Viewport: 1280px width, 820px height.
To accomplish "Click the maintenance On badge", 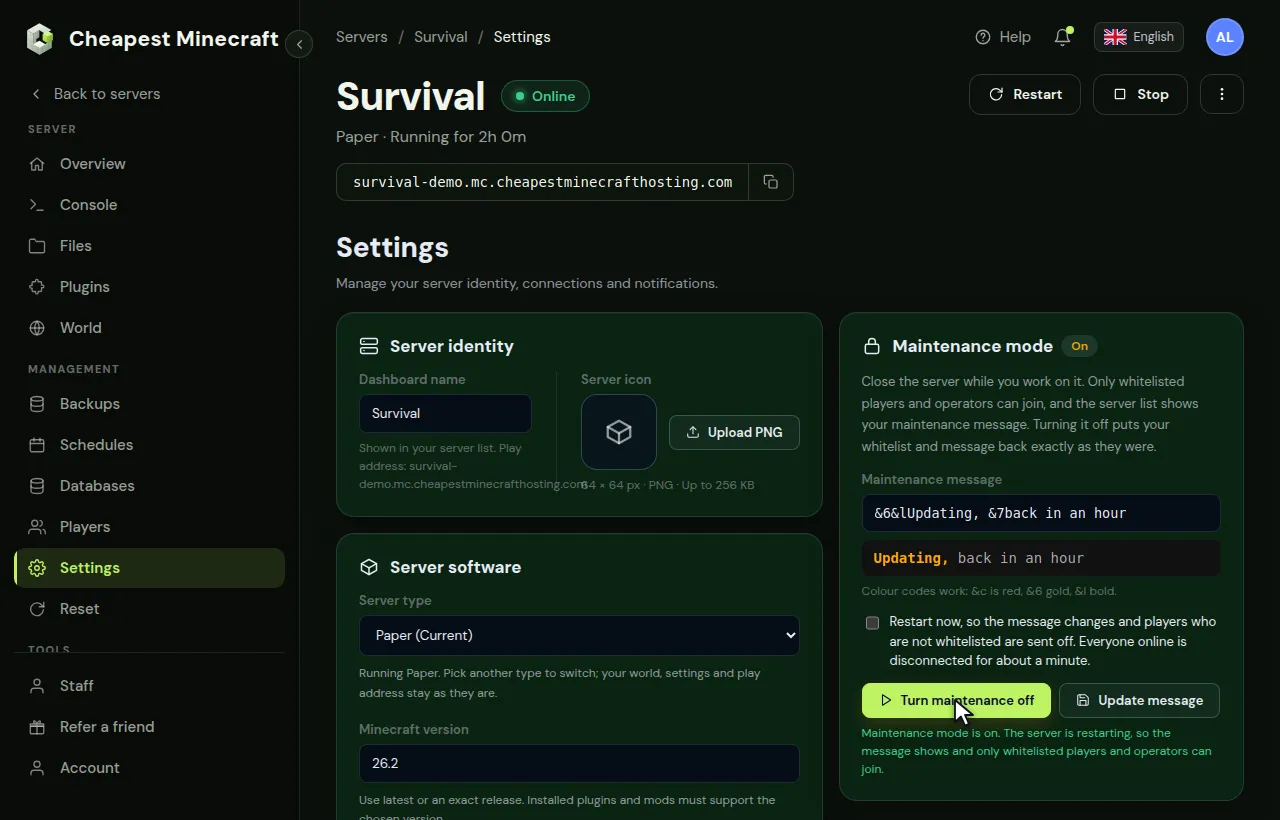I will click(x=1080, y=346).
